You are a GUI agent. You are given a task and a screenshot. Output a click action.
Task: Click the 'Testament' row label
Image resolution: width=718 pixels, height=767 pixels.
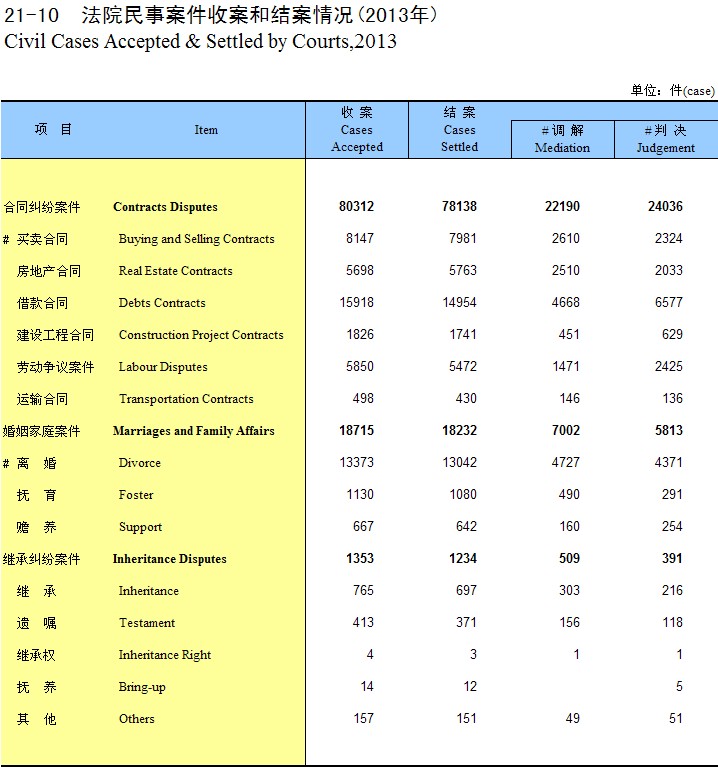147,623
